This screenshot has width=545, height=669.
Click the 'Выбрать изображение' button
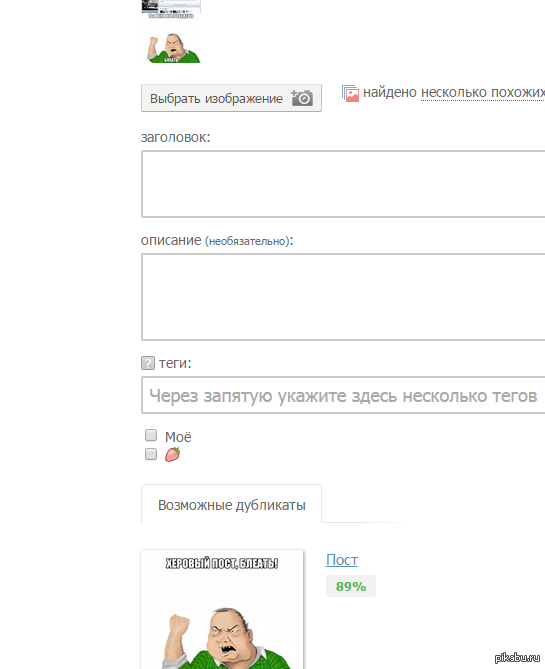pyautogui.click(x=231, y=98)
